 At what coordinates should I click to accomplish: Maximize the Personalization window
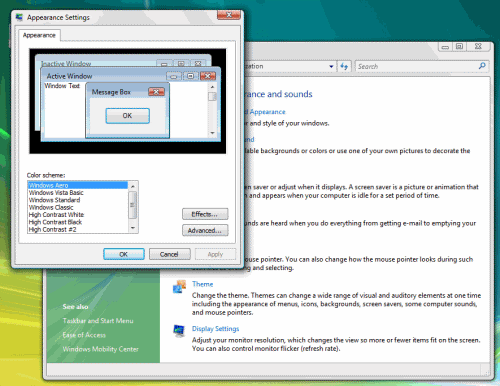(459, 47)
